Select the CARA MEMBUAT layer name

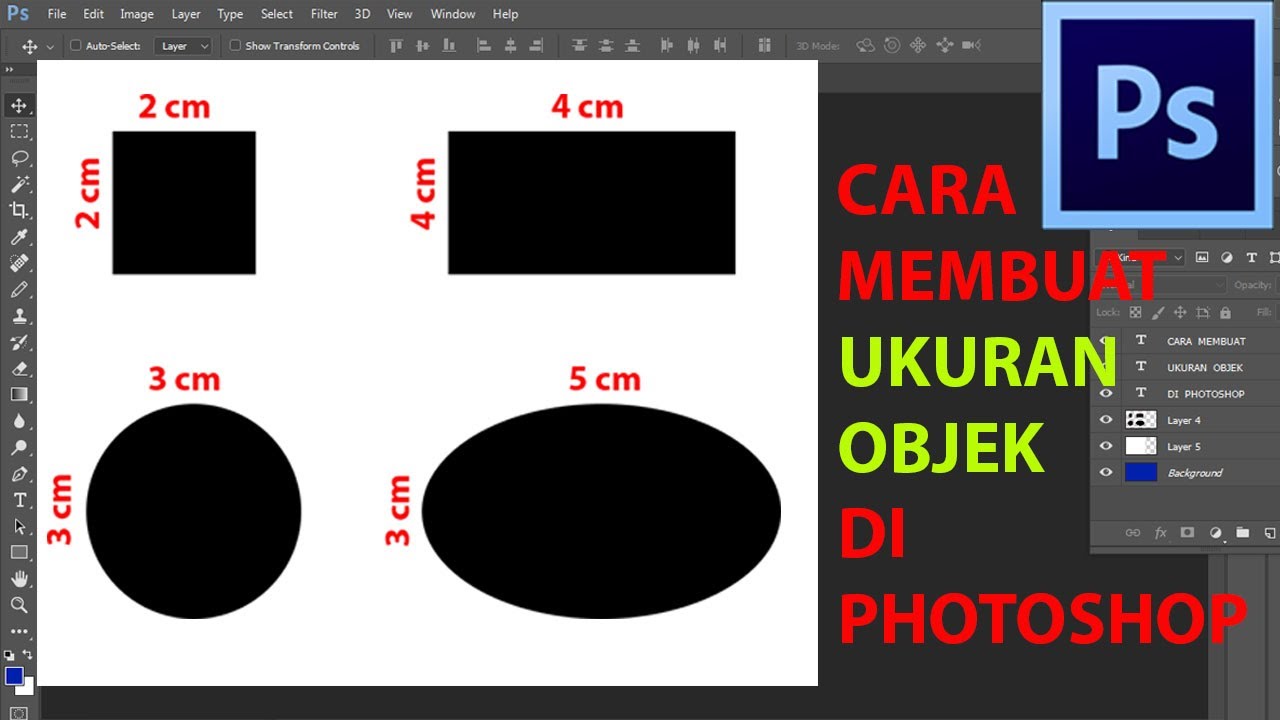tap(1206, 341)
